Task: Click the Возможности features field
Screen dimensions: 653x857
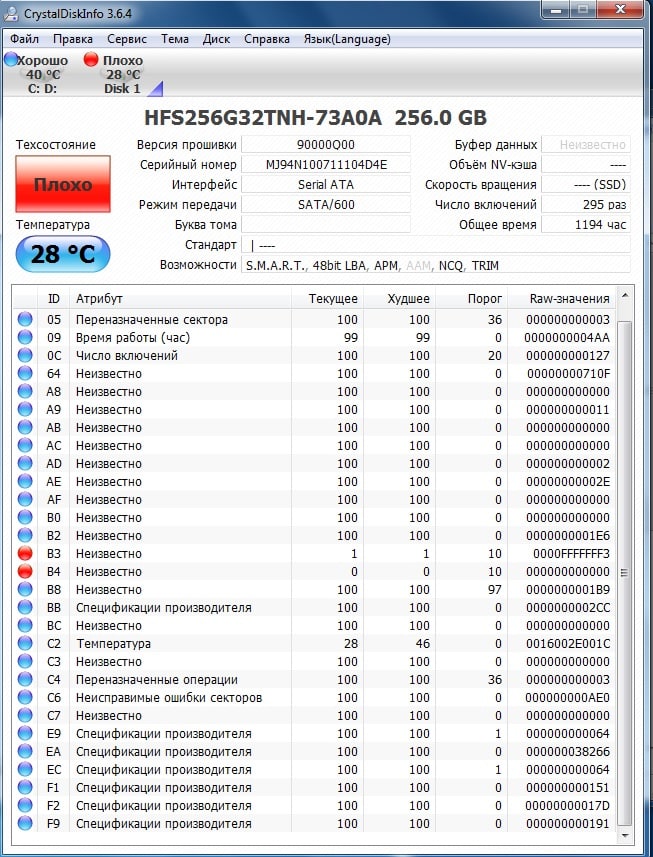Action: (436, 266)
